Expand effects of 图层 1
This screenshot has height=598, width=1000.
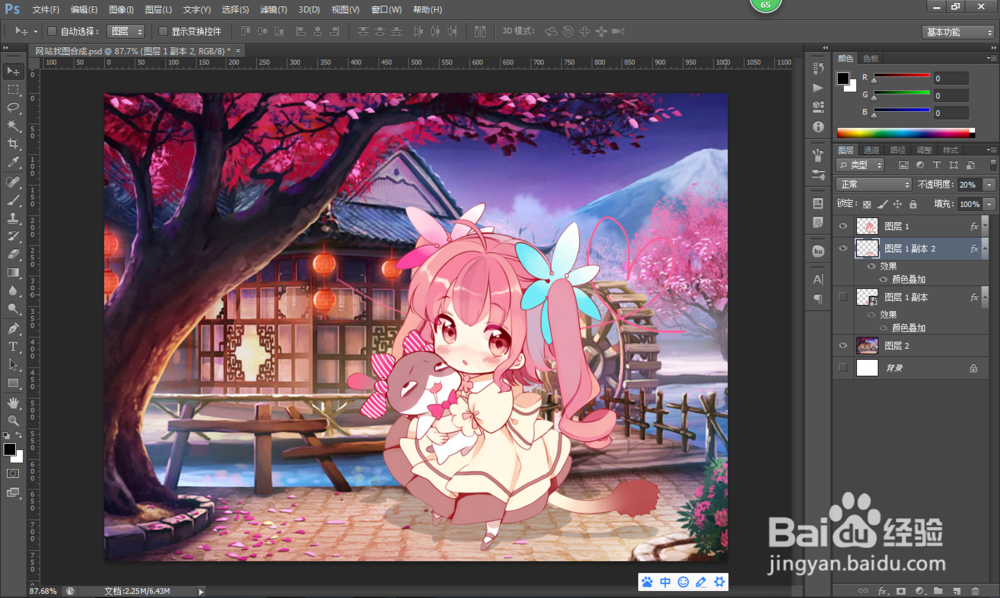tap(984, 226)
